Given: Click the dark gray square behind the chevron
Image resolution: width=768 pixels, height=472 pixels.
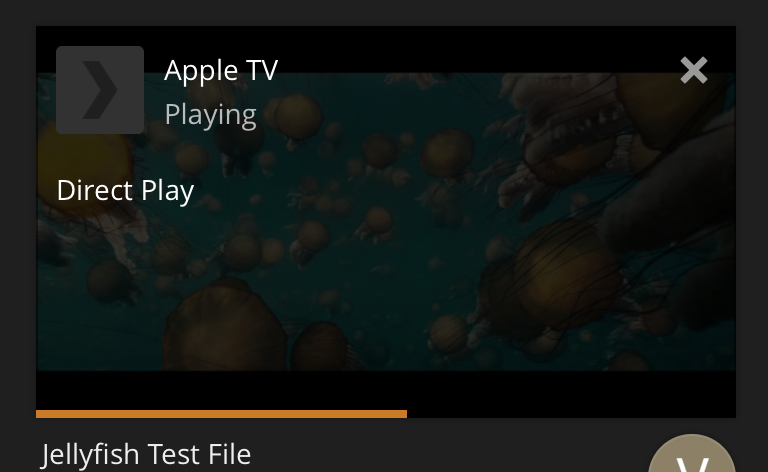Looking at the screenshot, I should point(100,90).
